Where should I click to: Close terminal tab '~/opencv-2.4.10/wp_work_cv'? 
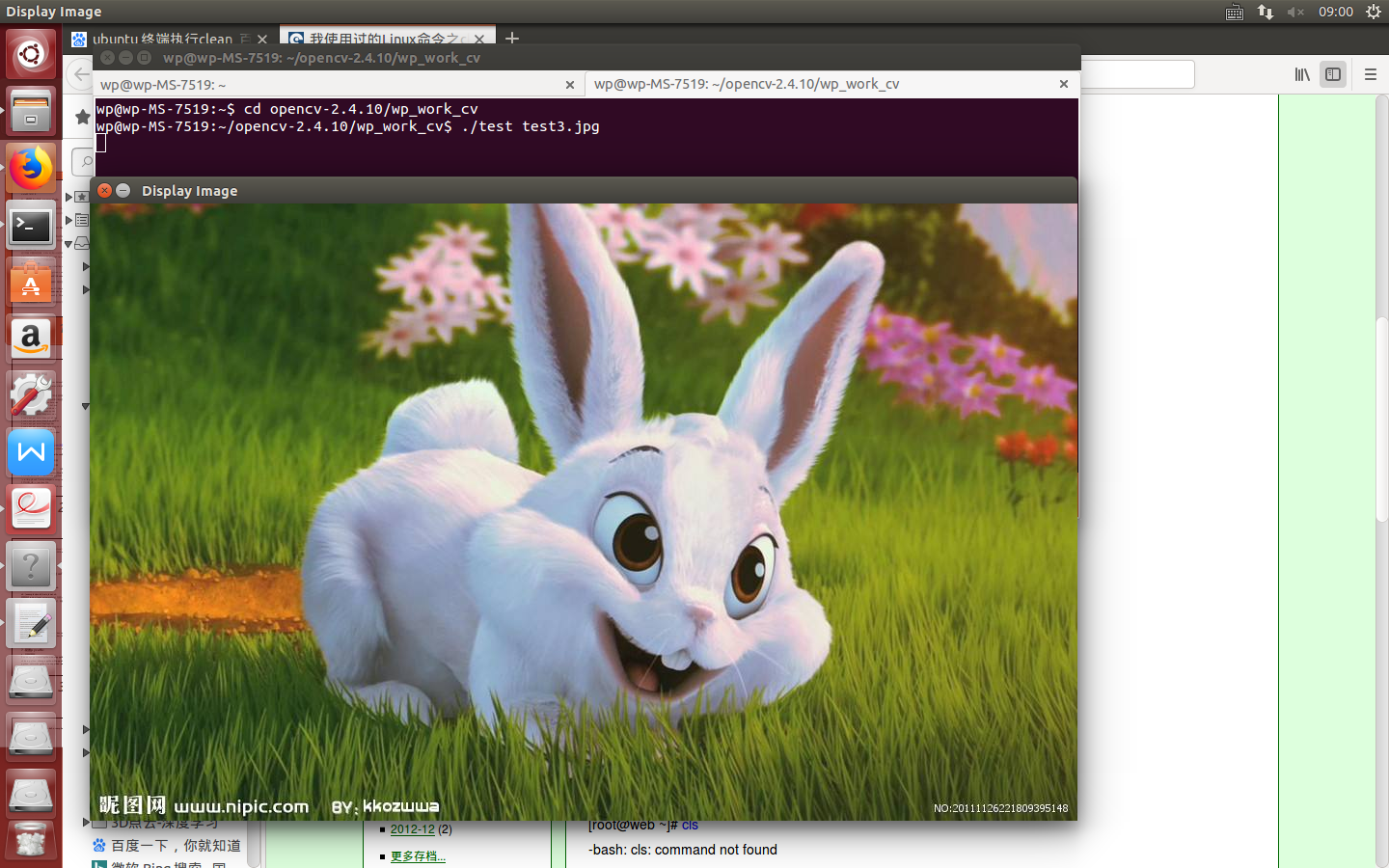[1064, 84]
